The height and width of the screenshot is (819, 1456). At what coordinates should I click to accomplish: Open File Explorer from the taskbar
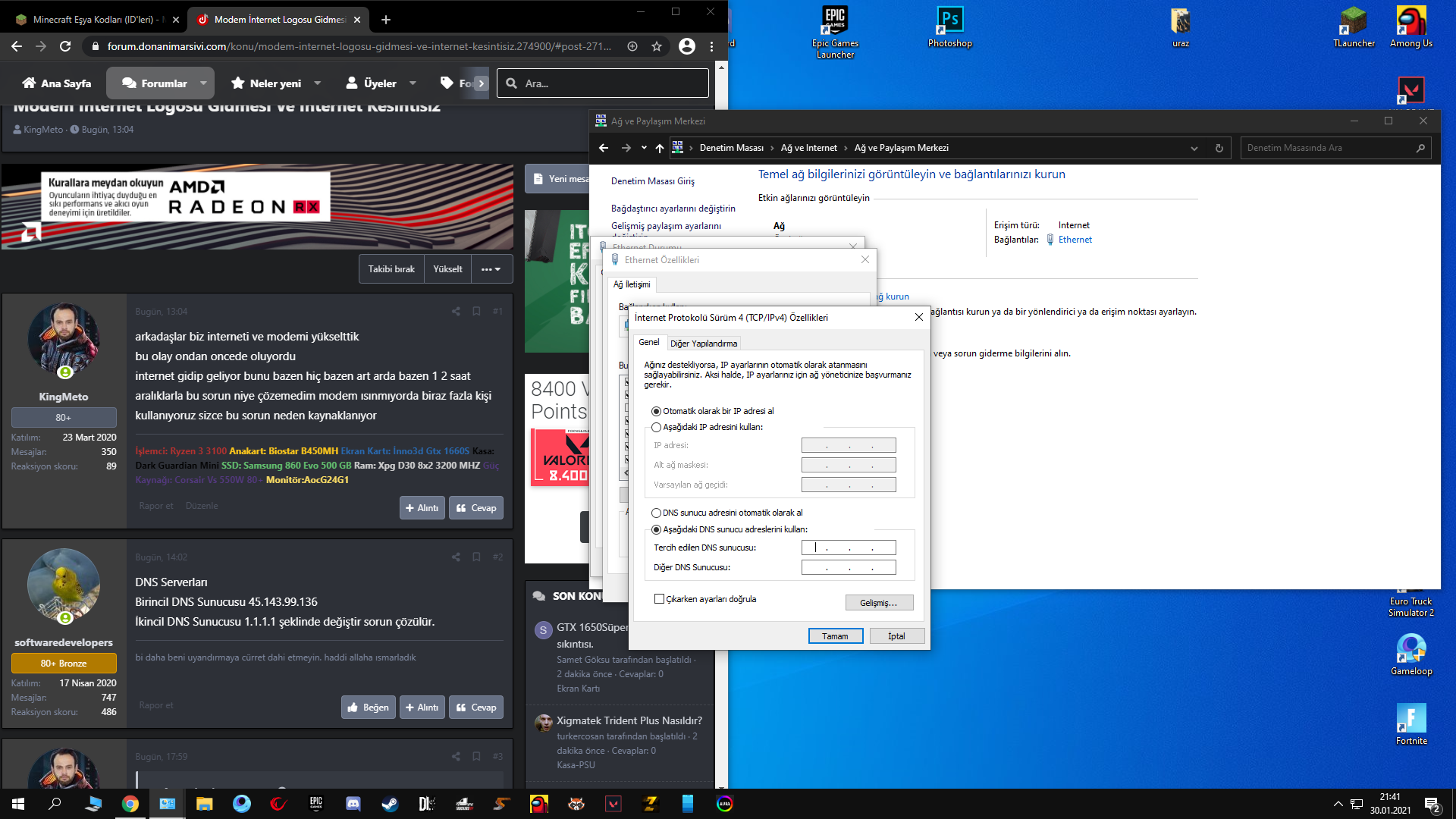[204, 804]
